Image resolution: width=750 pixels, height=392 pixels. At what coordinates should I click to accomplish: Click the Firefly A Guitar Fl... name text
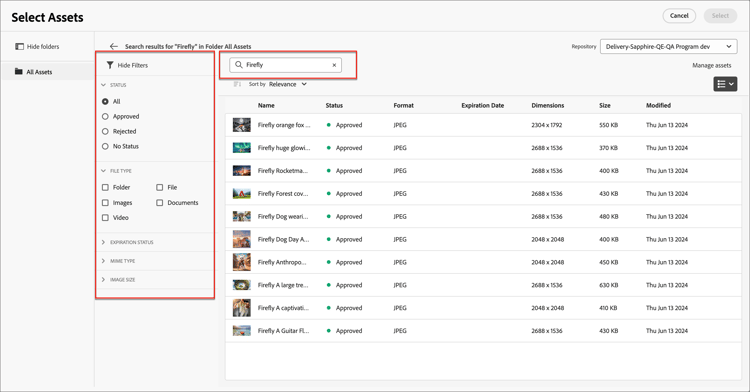pyautogui.click(x=284, y=331)
